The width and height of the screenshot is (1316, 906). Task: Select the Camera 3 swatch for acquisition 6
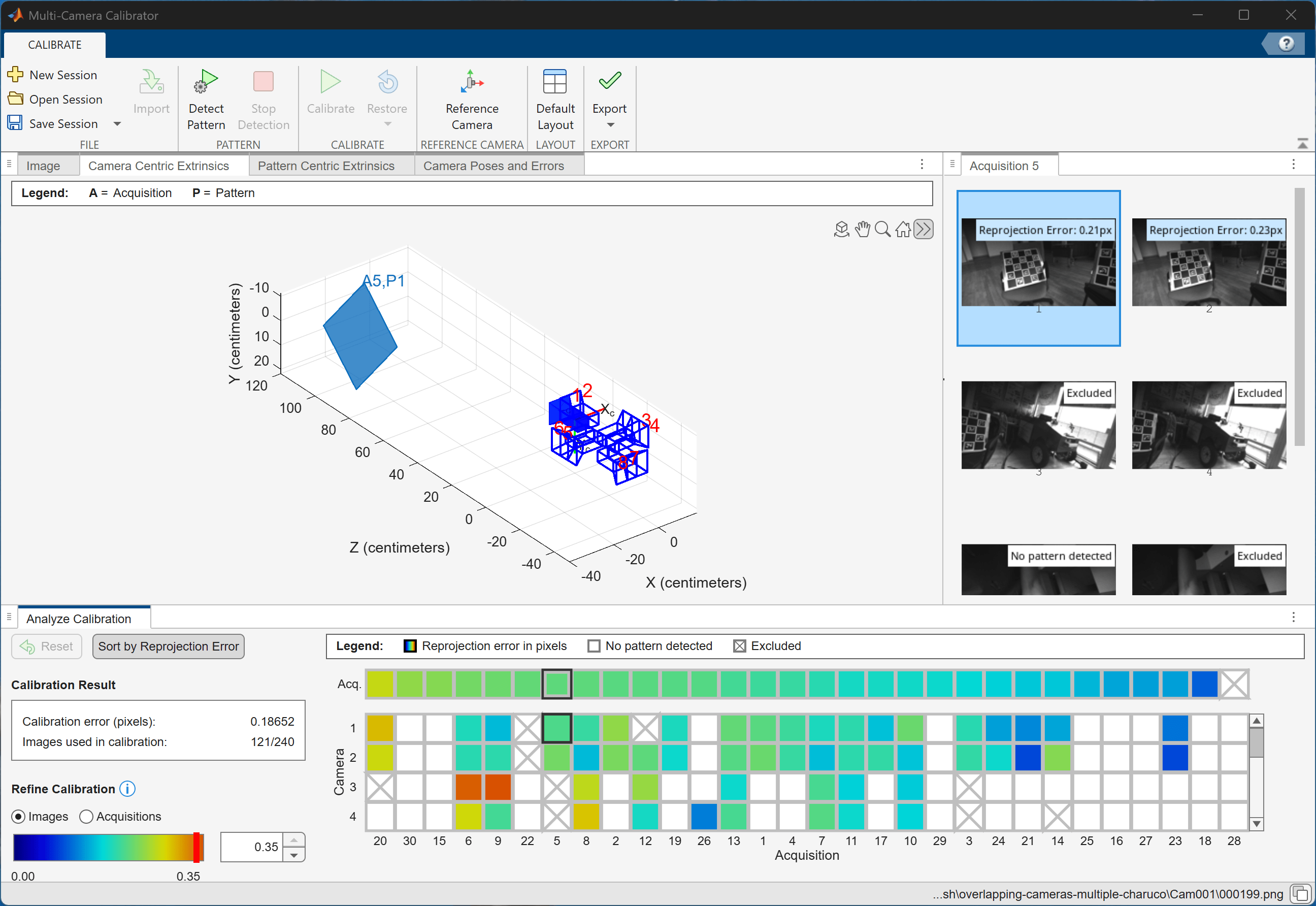468,787
